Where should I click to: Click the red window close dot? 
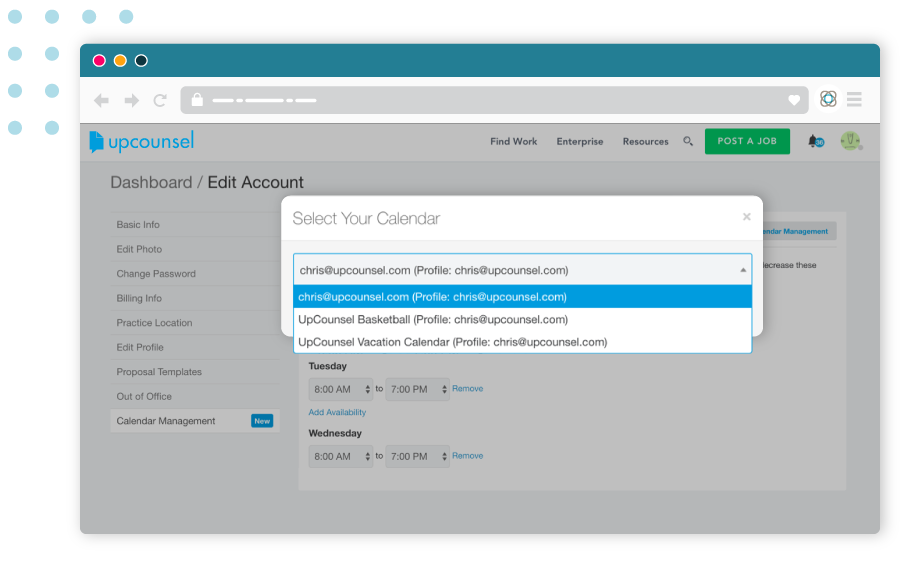(99, 60)
